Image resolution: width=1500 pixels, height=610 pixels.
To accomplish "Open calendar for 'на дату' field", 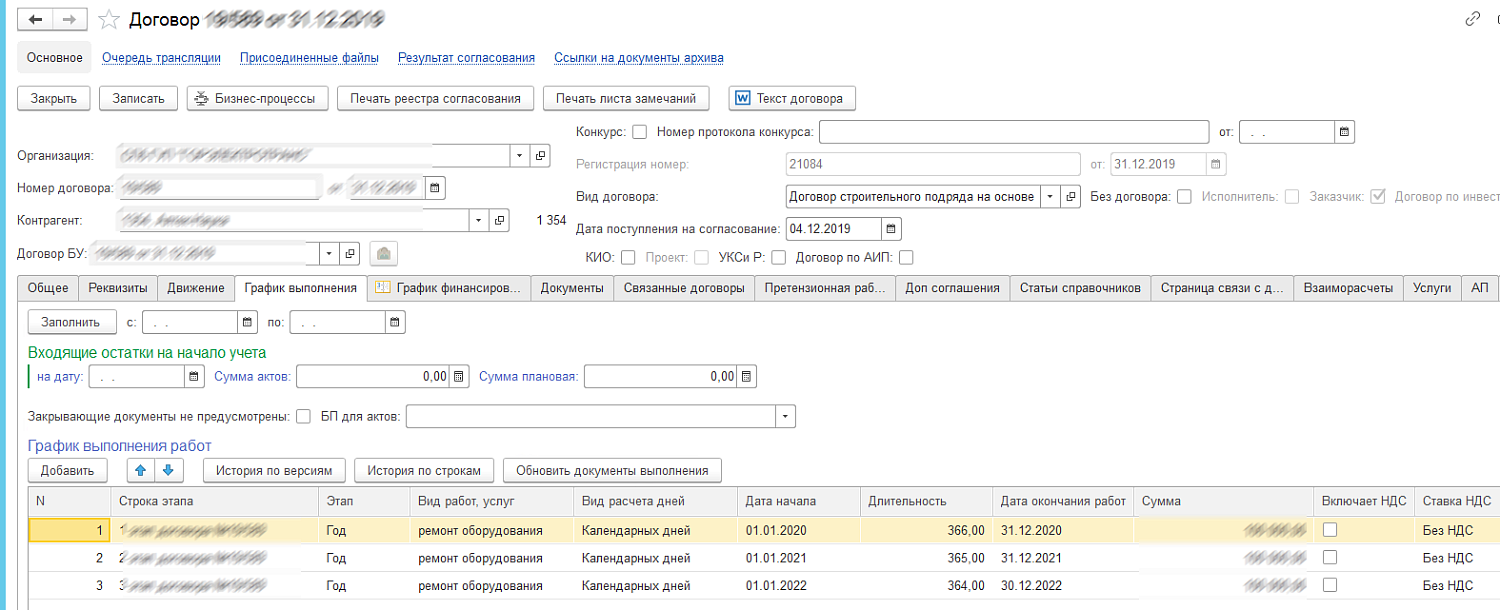I will point(194,376).
